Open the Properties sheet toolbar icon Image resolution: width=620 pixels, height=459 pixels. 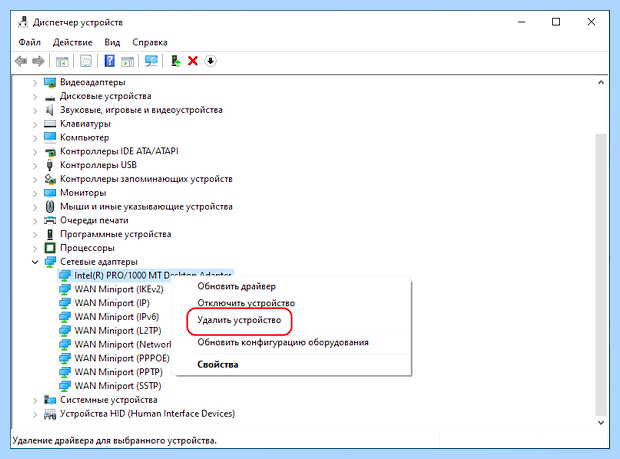click(86, 61)
